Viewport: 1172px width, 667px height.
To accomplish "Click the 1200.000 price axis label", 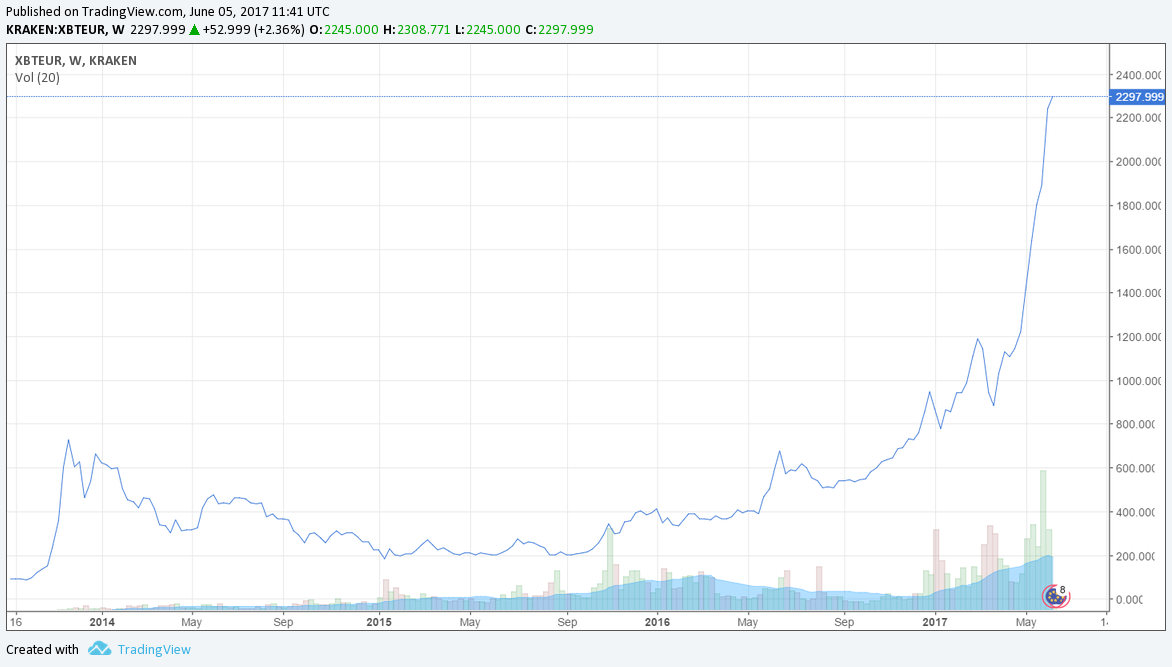I will click(x=1138, y=337).
